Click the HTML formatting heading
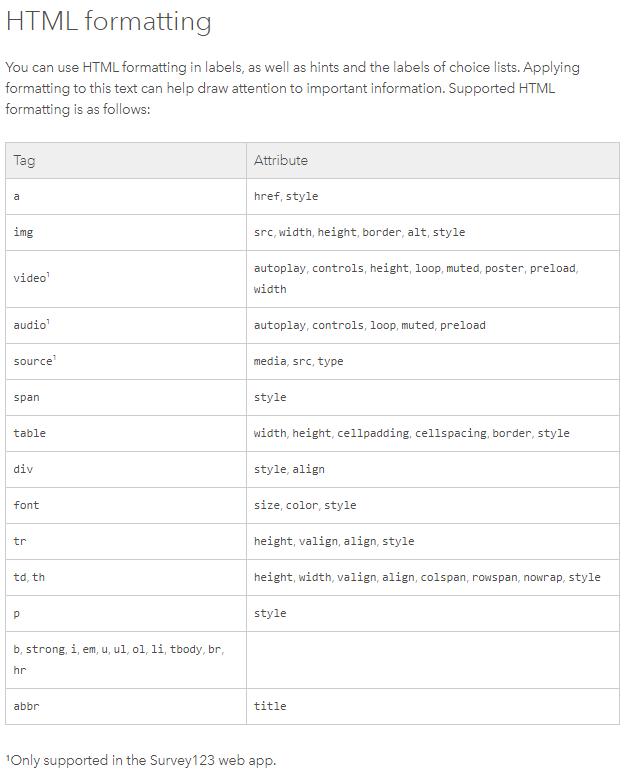The width and height of the screenshot is (633, 775). [109, 21]
